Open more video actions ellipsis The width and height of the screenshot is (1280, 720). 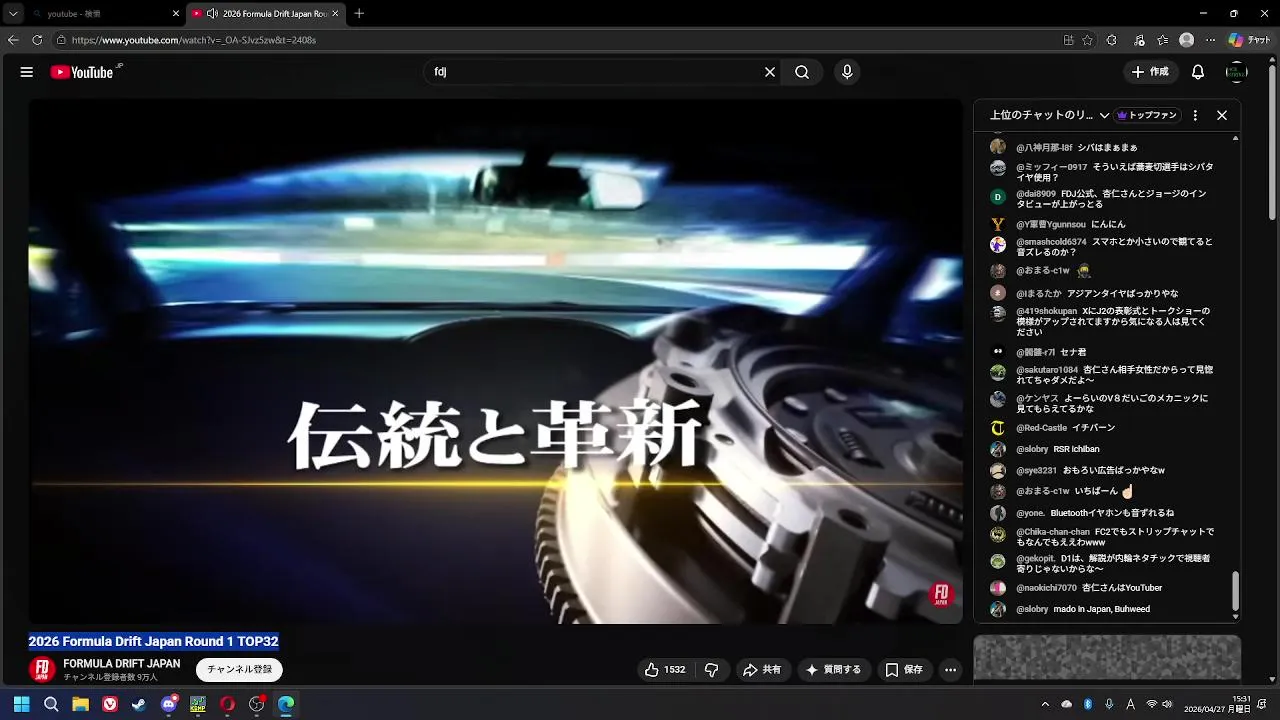pos(951,670)
